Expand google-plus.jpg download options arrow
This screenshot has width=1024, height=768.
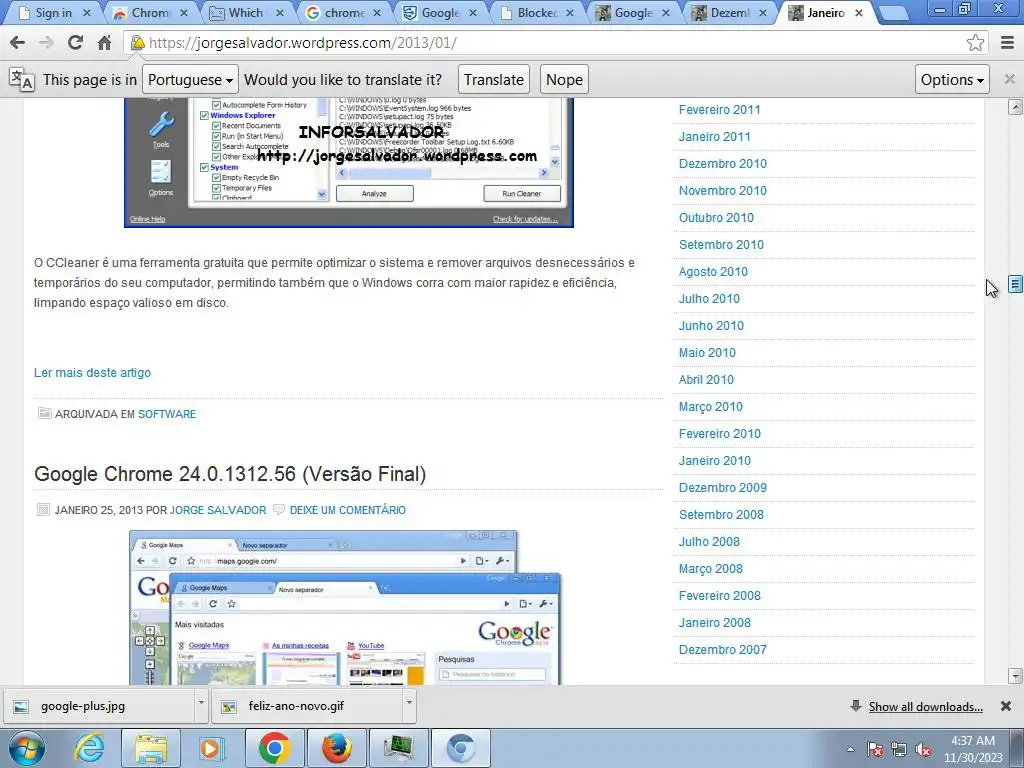pos(201,704)
